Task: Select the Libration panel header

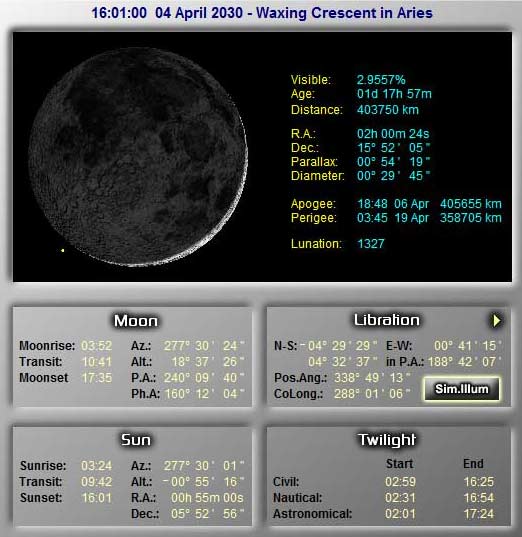Action: point(386,320)
